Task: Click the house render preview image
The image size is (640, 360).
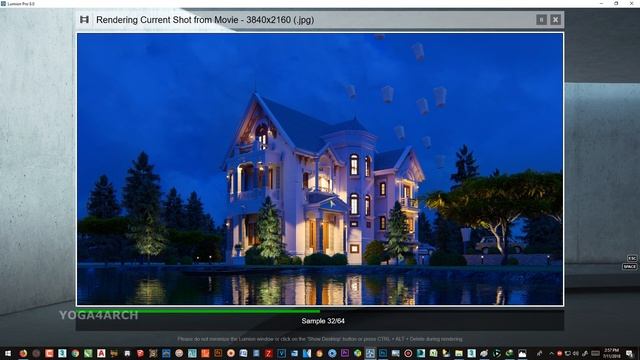Action: (320, 169)
